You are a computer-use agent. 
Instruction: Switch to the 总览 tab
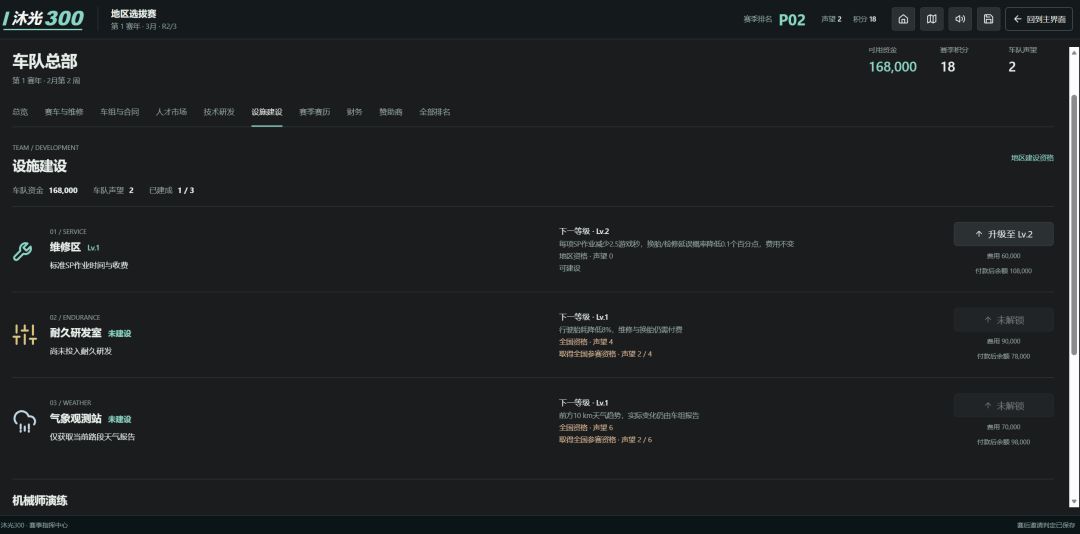point(20,112)
